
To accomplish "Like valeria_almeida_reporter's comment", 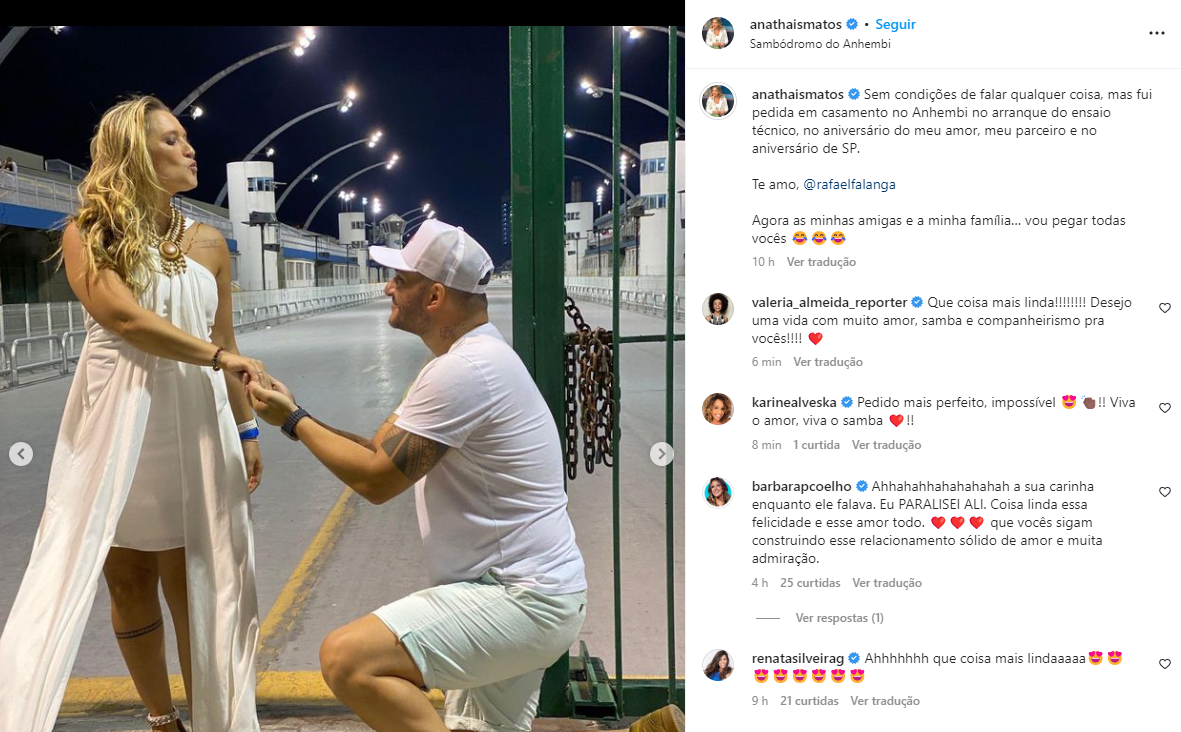I will pyautogui.click(x=1164, y=309).
